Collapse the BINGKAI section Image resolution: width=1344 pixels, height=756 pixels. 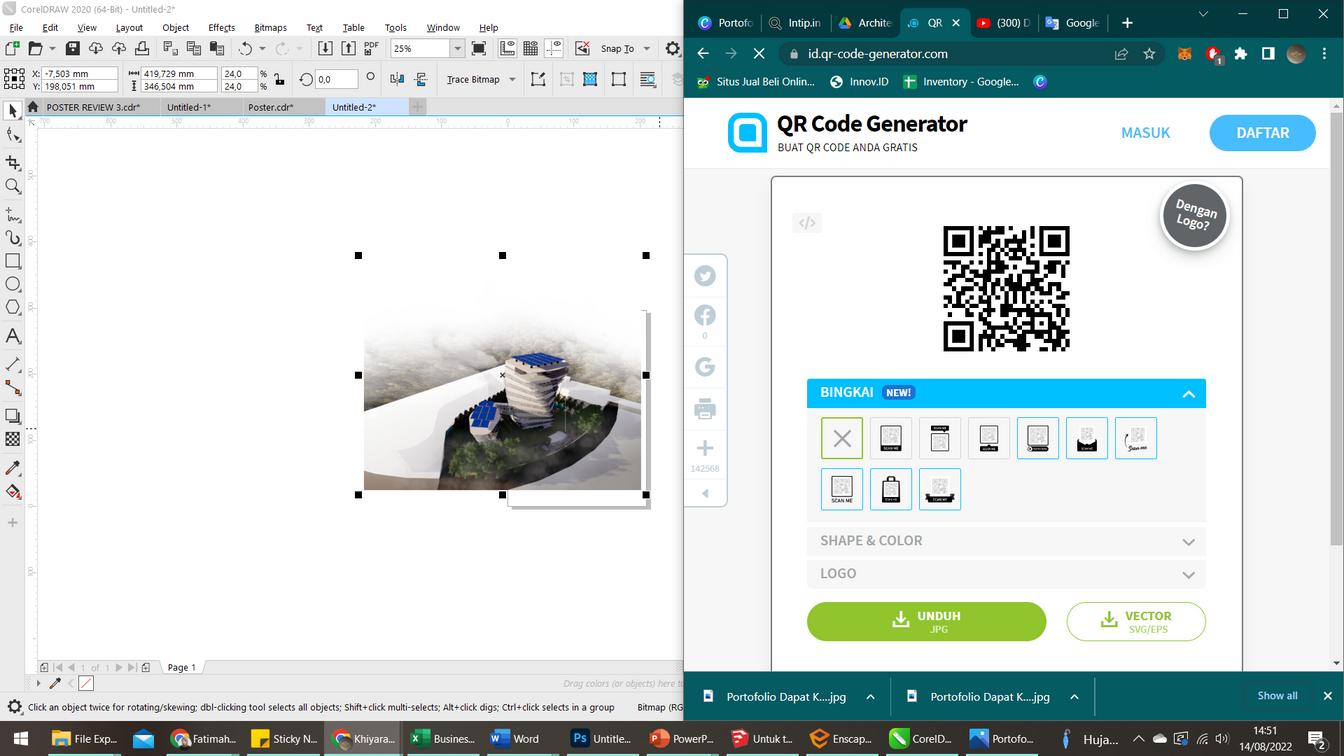[1188, 394]
